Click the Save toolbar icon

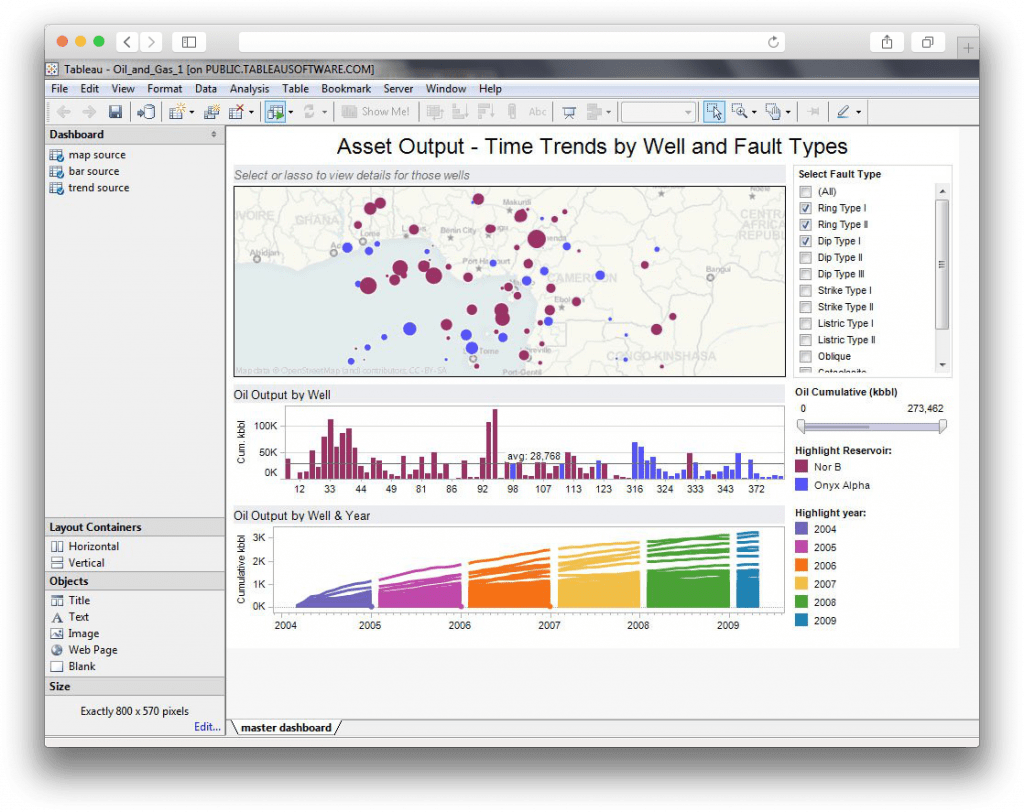pyautogui.click(x=116, y=112)
